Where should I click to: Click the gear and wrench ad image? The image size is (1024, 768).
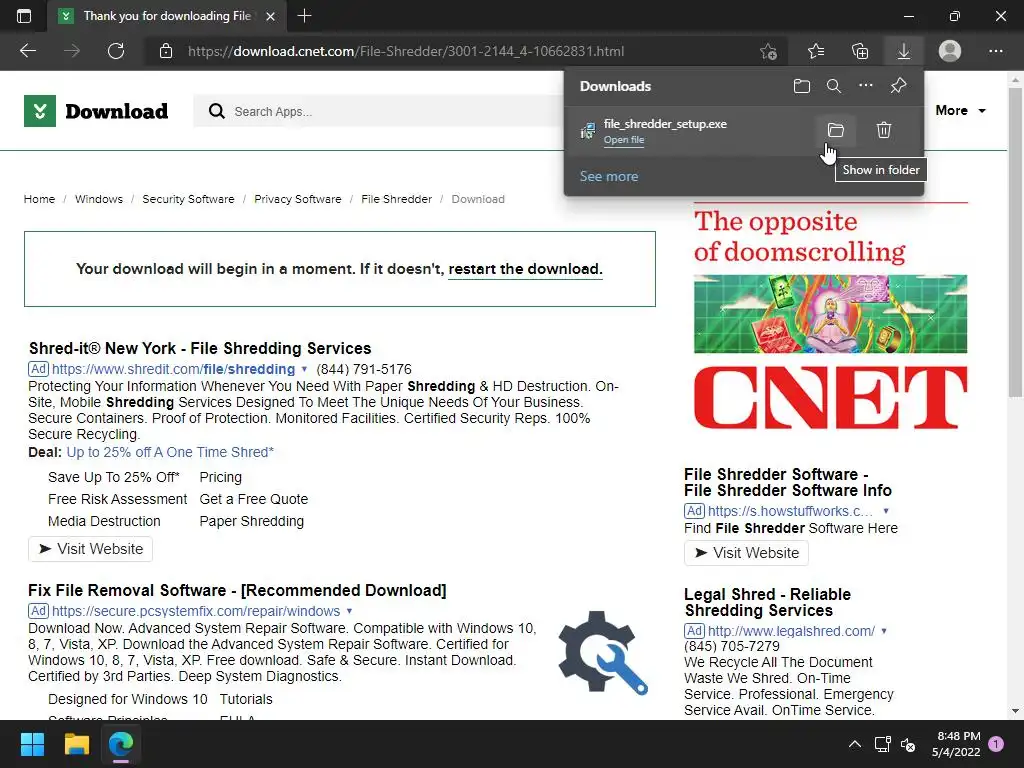pos(603,652)
